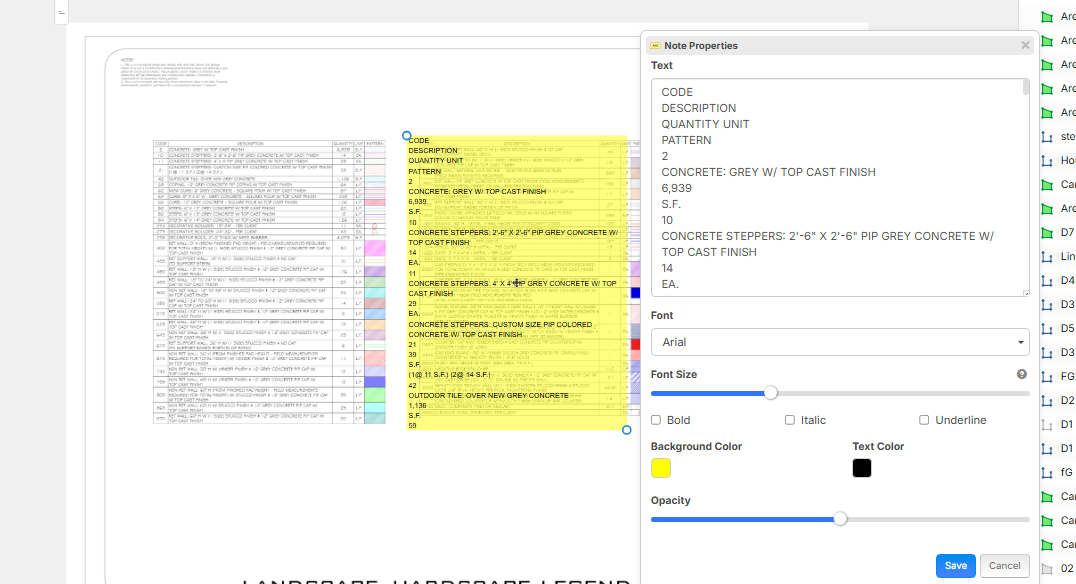Check the Underline option

click(x=924, y=420)
